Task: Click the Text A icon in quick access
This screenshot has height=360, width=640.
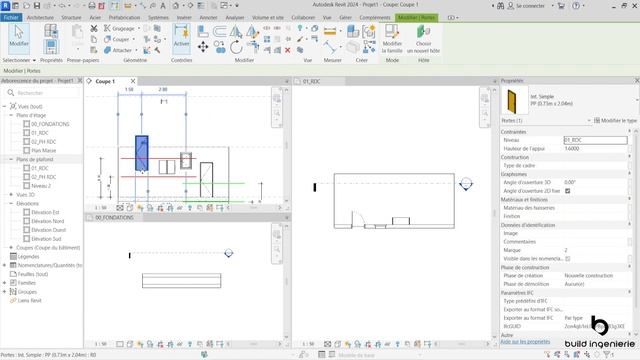Action: tap(163, 6)
